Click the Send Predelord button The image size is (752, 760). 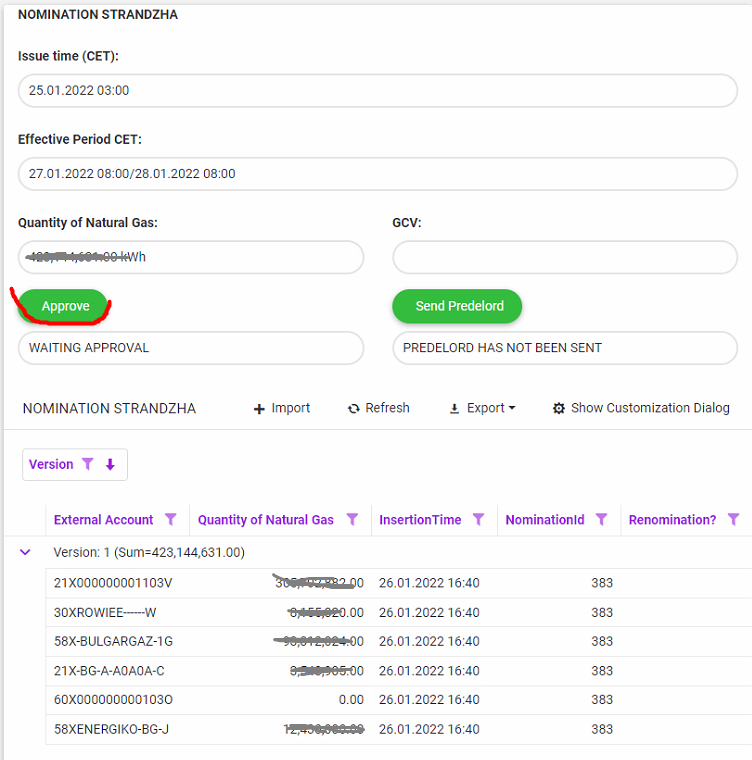[x=459, y=306]
